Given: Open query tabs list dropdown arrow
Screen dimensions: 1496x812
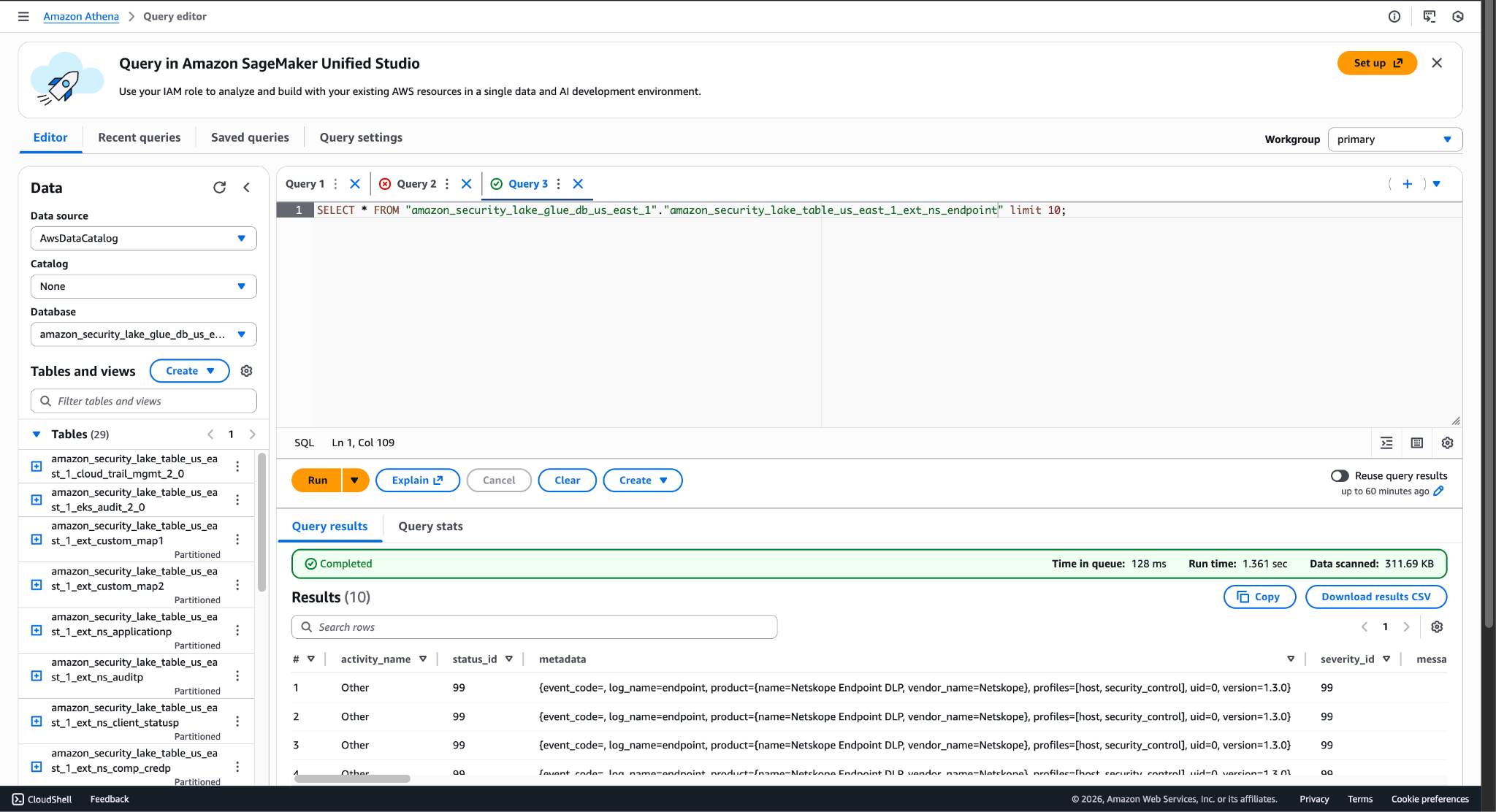Looking at the screenshot, I should [x=1437, y=184].
